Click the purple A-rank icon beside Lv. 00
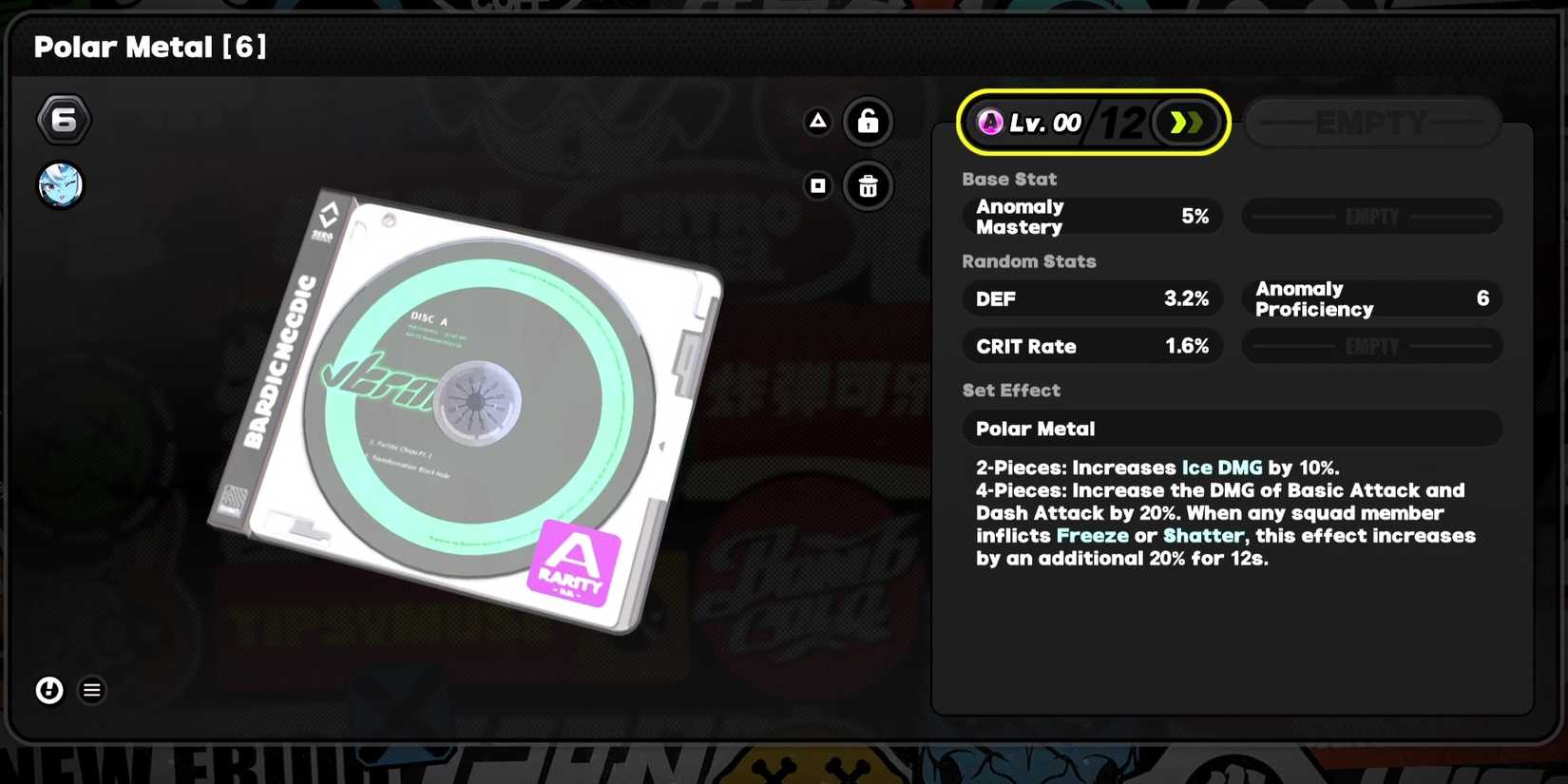The width and height of the screenshot is (1568, 784). point(990,123)
